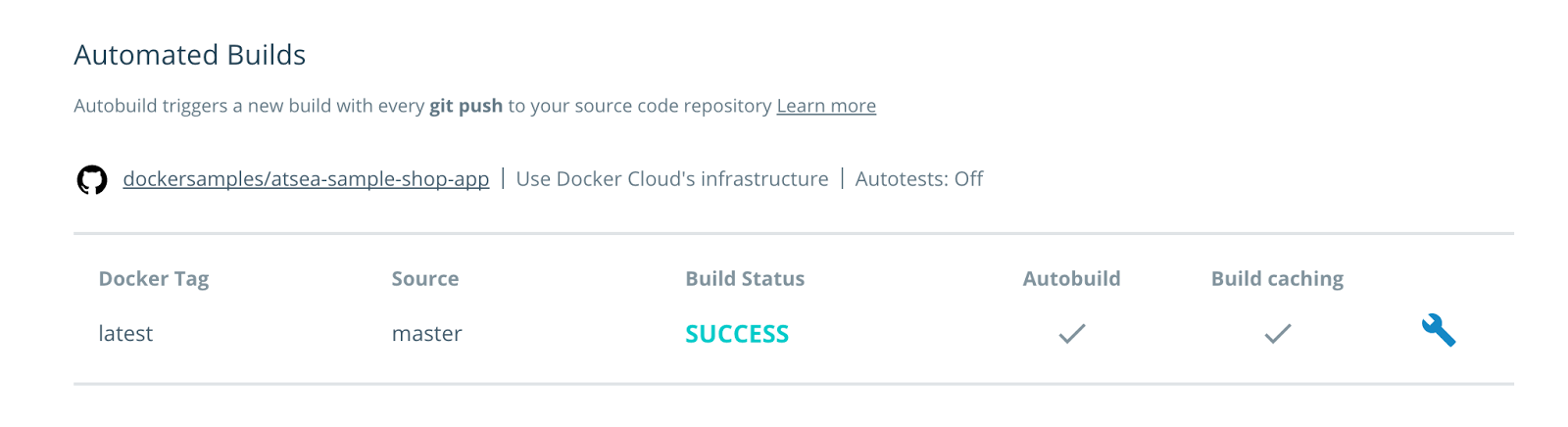Click the GitHub octocat logo icon

point(92,180)
